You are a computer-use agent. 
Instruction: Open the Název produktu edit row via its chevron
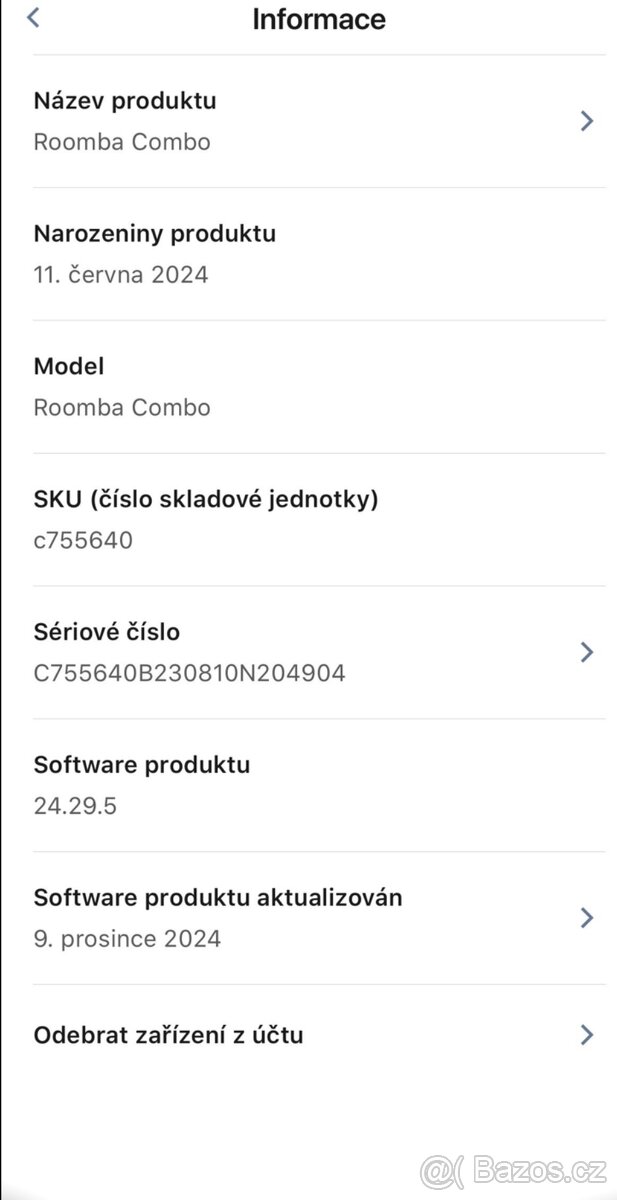(588, 121)
